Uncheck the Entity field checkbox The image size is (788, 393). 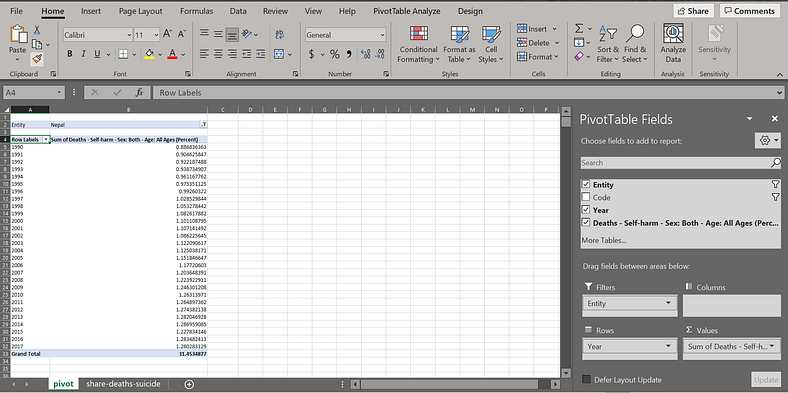coord(585,184)
